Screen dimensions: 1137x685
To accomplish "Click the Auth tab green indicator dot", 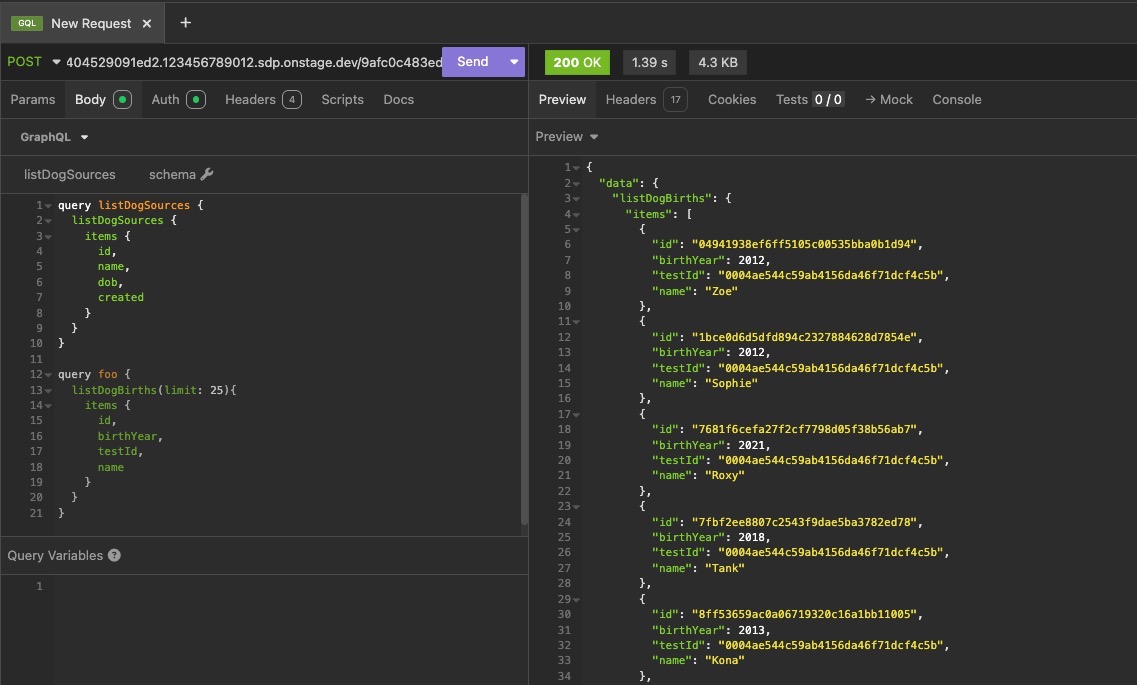I will pyautogui.click(x=196, y=99).
